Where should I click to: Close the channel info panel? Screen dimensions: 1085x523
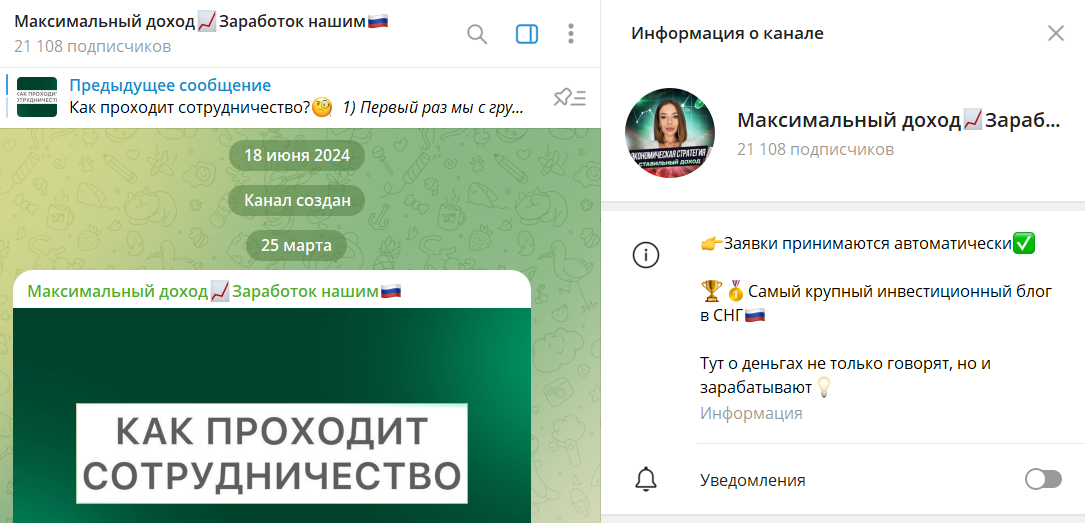[x=1056, y=33]
